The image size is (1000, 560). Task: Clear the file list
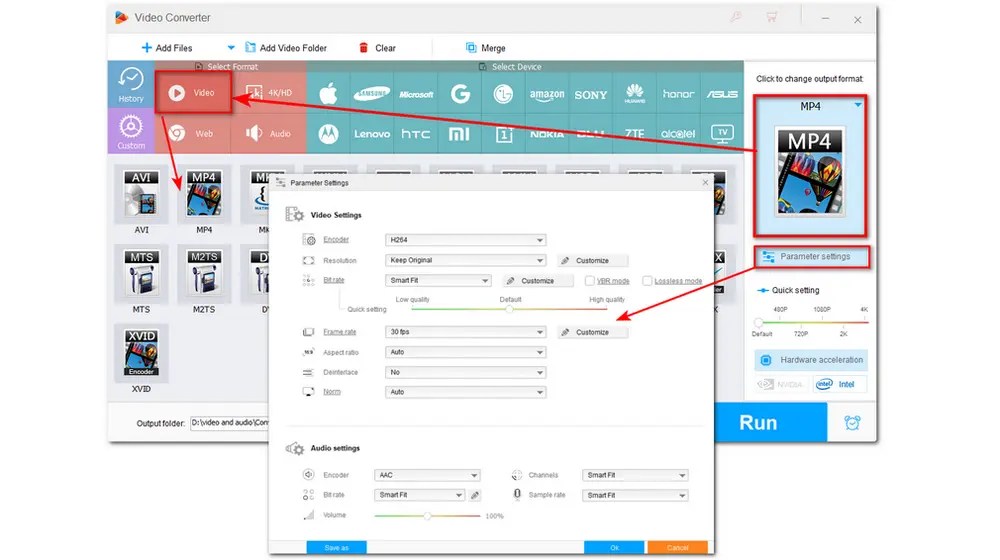(x=377, y=48)
